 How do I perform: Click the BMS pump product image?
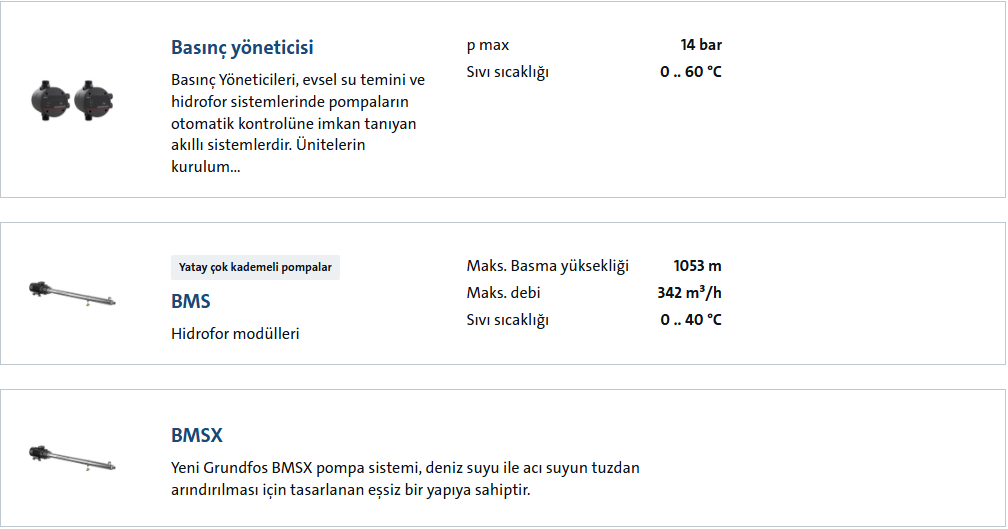click(x=72, y=293)
